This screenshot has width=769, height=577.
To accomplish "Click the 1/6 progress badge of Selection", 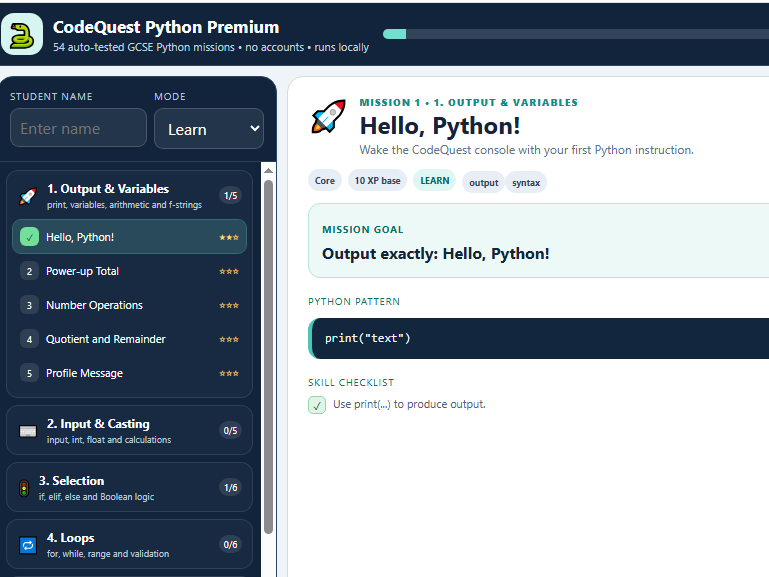I will [x=231, y=487].
